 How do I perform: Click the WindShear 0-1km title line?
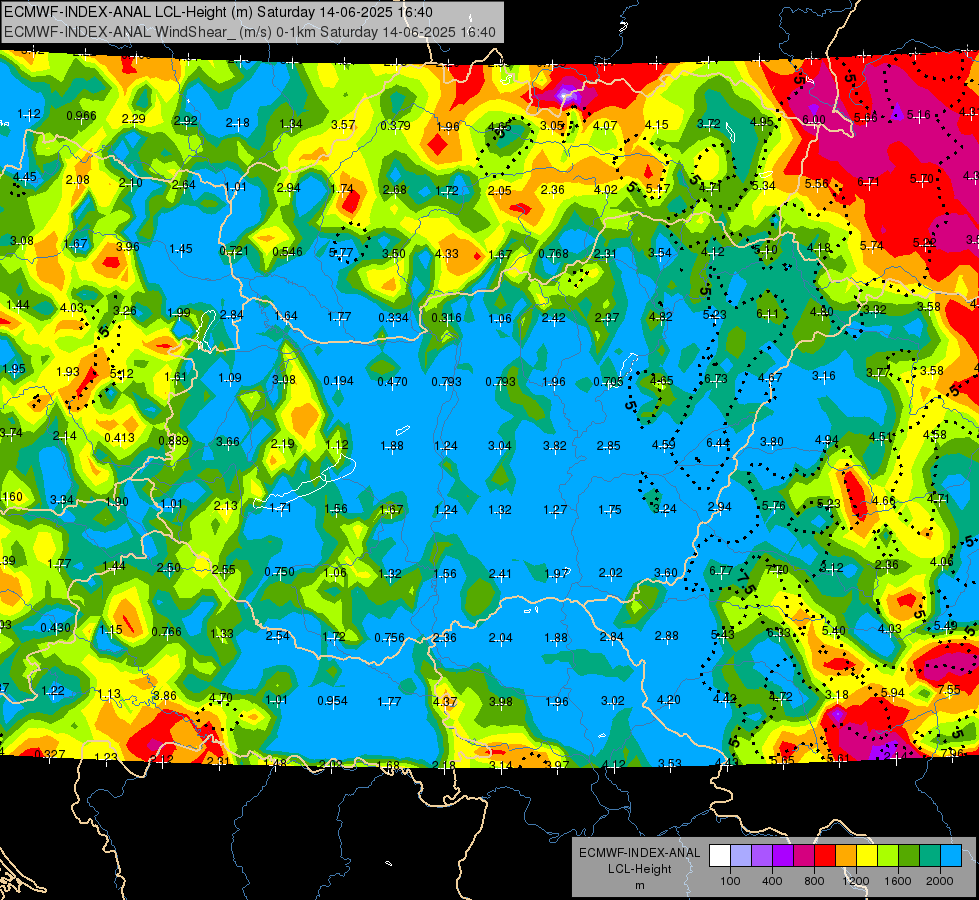250,32
